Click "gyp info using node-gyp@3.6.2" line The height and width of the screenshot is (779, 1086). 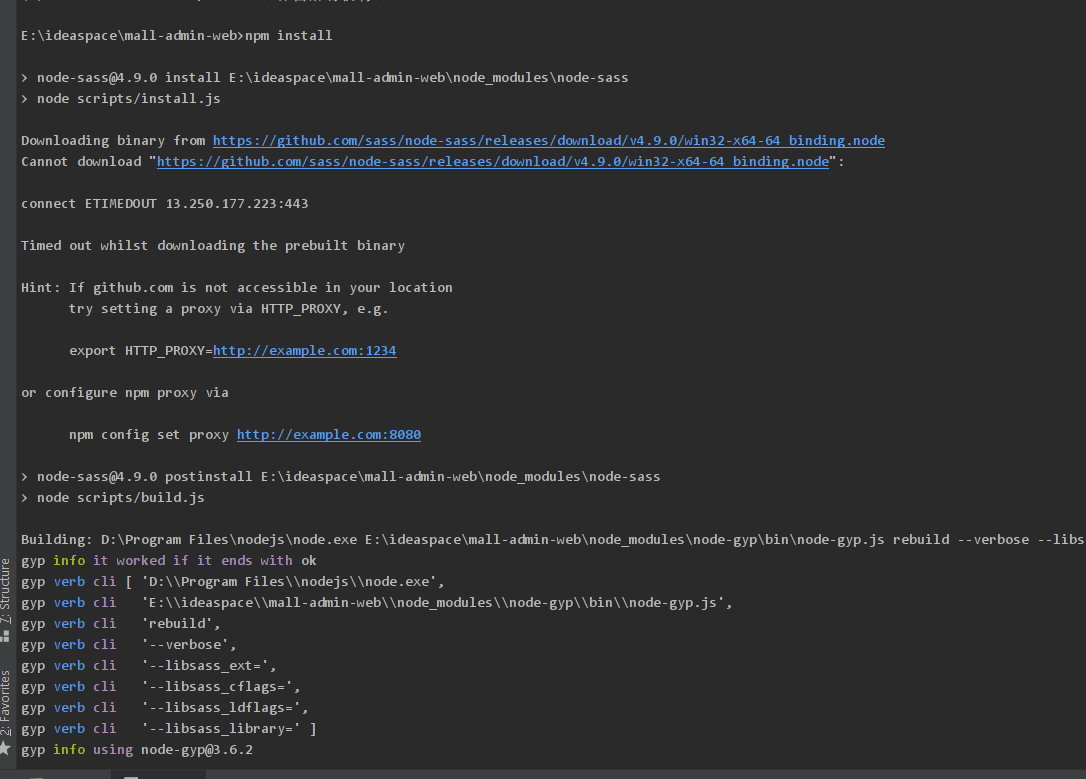[x=136, y=750]
